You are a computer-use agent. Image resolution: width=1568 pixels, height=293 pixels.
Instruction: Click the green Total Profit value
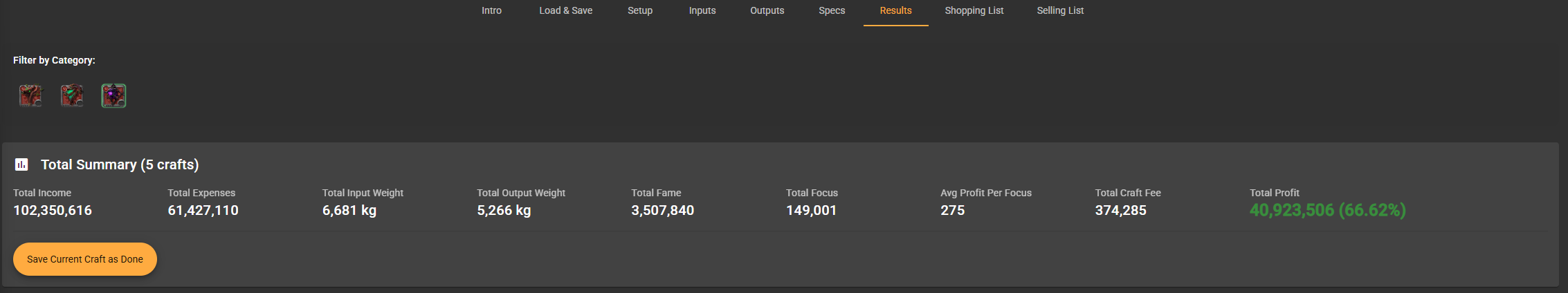coord(1327,210)
